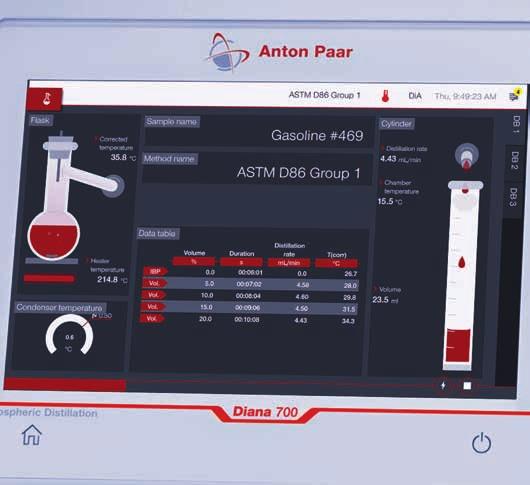Select the 'Vol.' tag of the 20.0 row
The height and width of the screenshot is (485, 530).
pos(152,318)
